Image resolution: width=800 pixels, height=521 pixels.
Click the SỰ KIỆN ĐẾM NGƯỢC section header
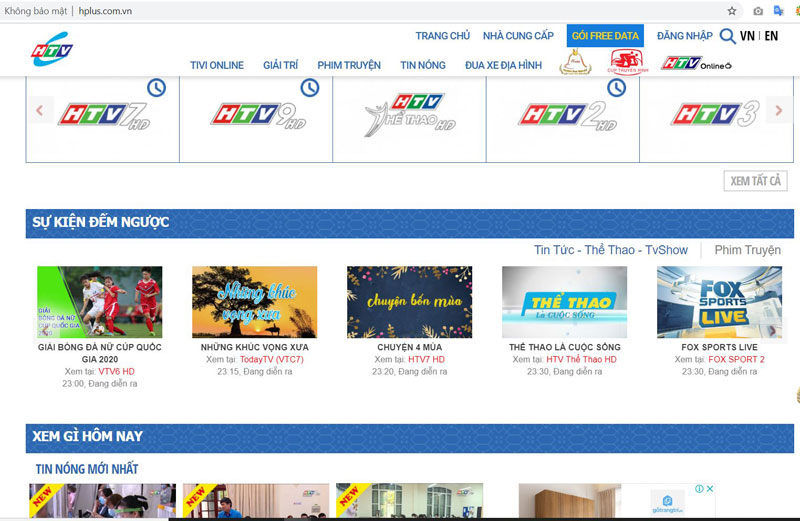pyautogui.click(x=410, y=224)
